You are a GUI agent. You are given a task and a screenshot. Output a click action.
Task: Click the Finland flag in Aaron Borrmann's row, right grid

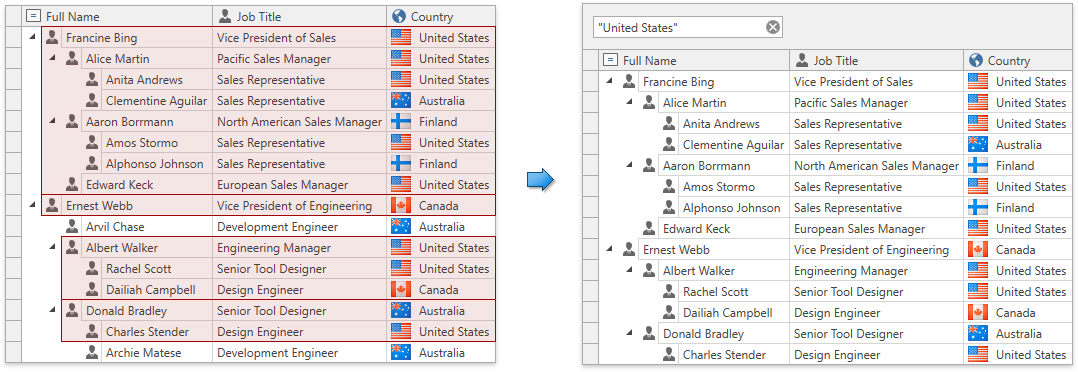(978, 166)
